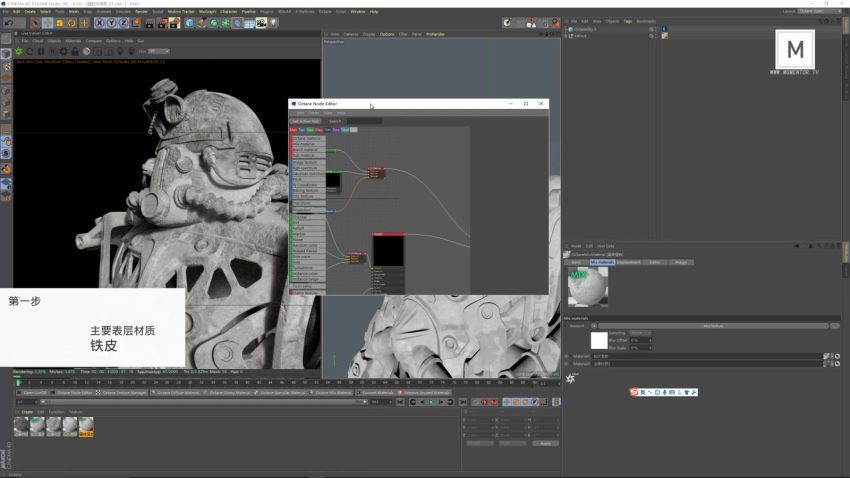850x478 pixels.
Task: Select large black preview node thumbnail
Action: (x=388, y=251)
